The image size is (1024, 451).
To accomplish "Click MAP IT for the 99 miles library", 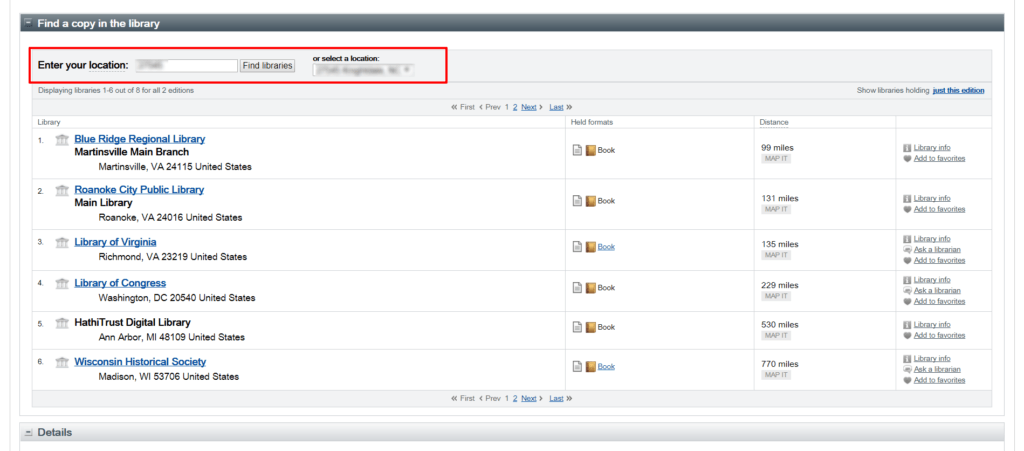I will click(x=776, y=159).
